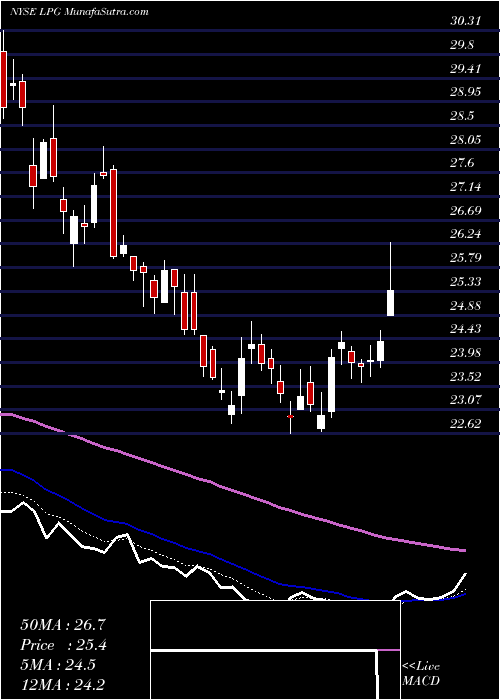Click the 27.14 price axis label
500x700 pixels.
[465, 187]
